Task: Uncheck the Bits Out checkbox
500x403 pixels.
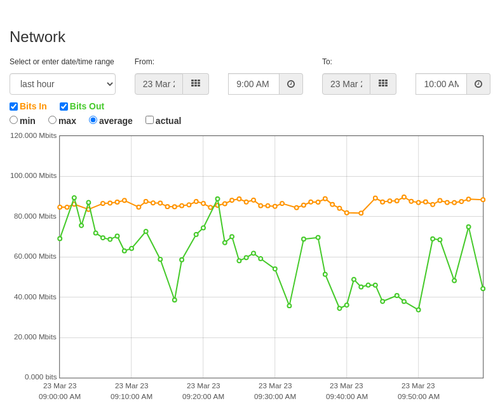Action: point(64,106)
